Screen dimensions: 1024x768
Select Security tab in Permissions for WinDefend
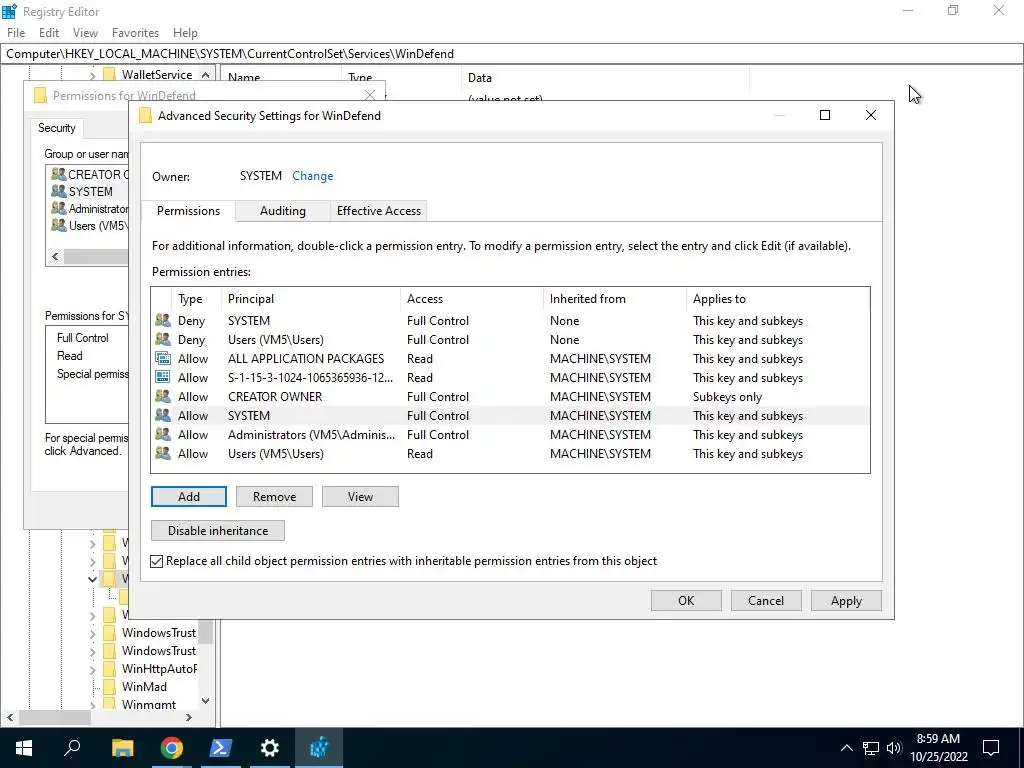click(57, 128)
